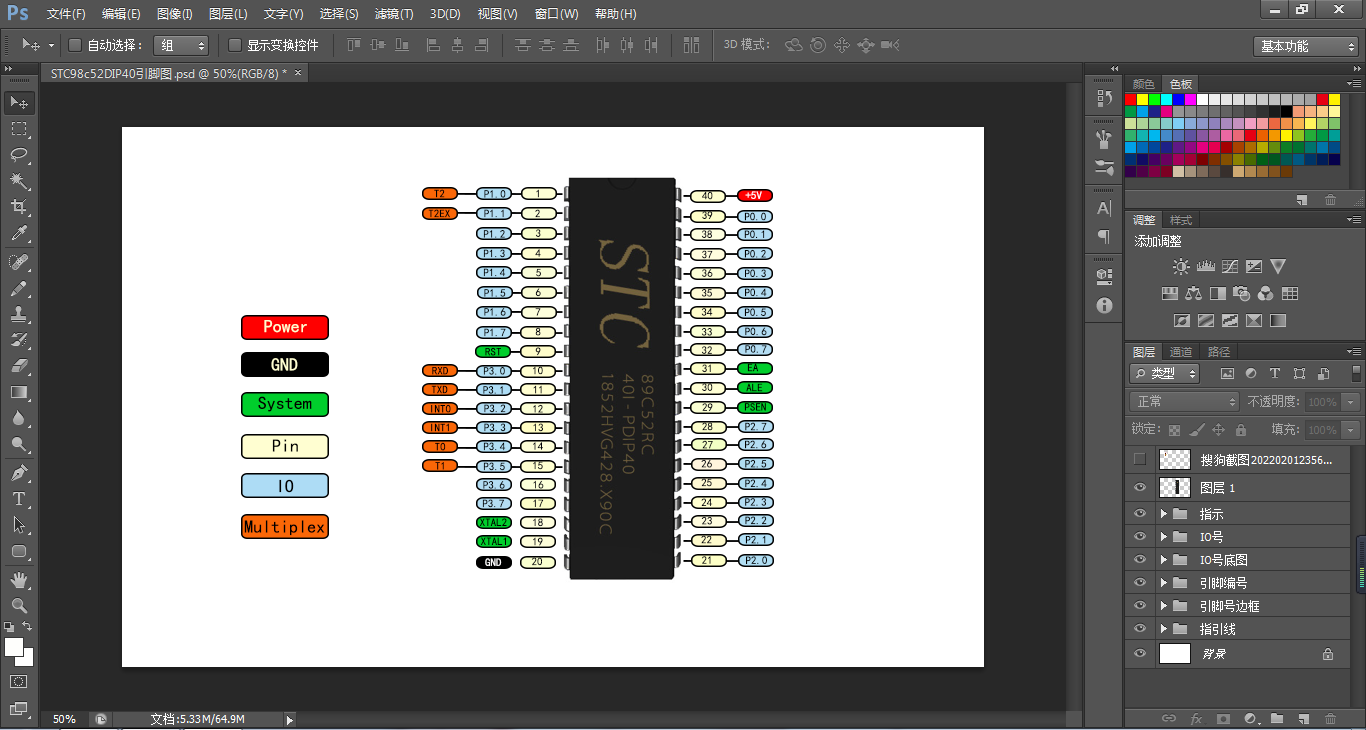Screen dimensions: 1366x730
Task: Hide the 引脚编号 group
Action: pos(1139,582)
